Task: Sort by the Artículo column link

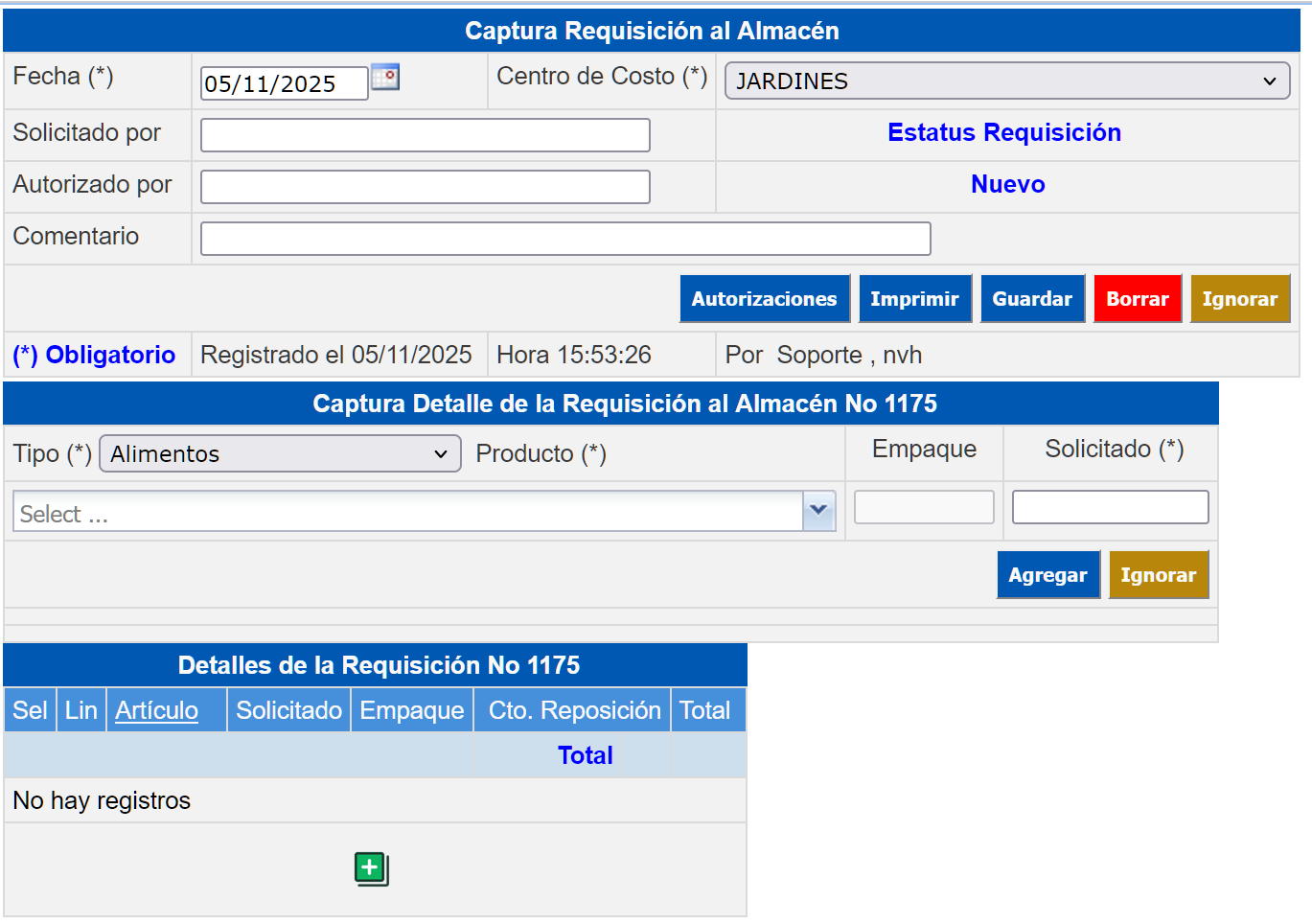Action: click(156, 710)
